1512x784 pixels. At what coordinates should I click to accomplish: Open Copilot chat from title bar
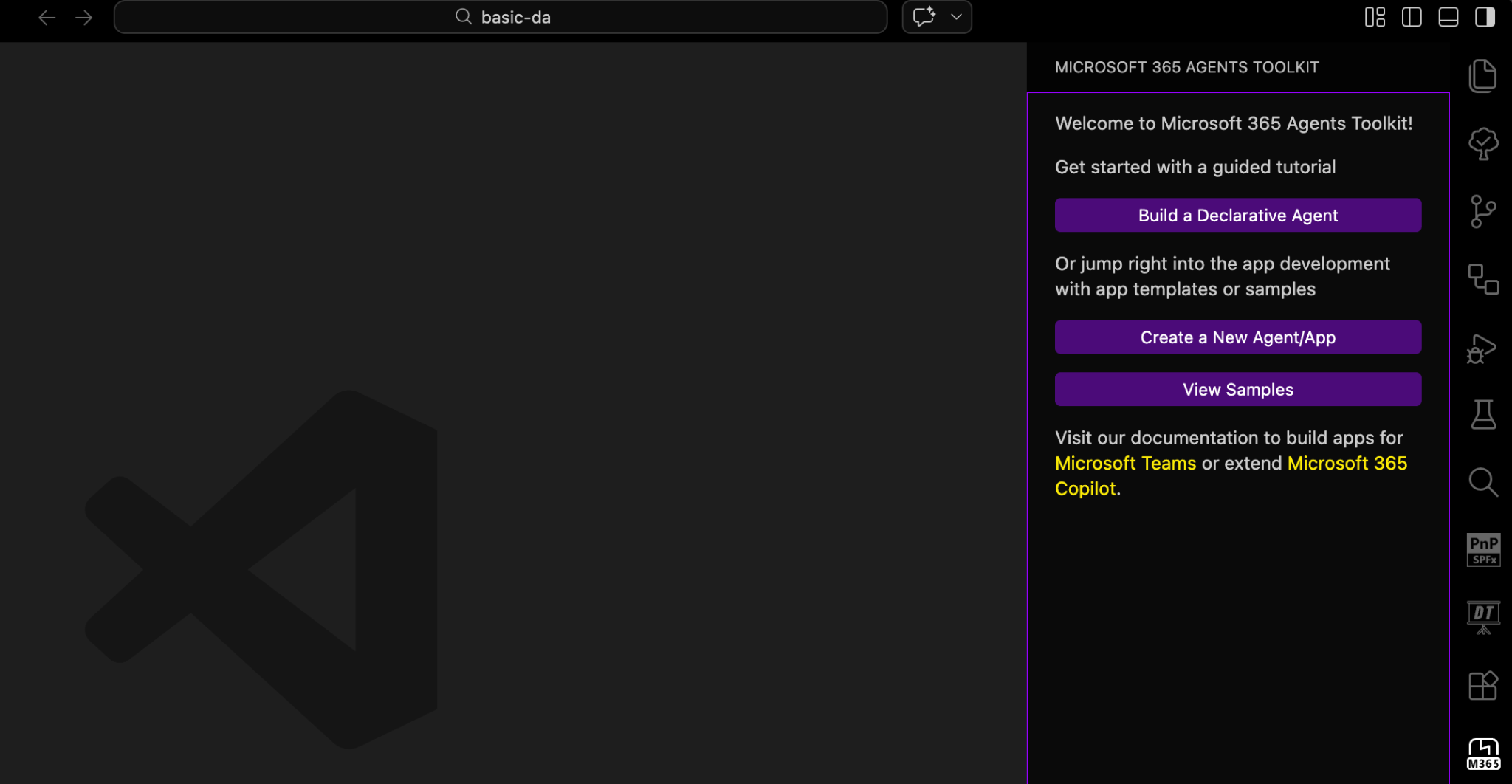pos(924,17)
